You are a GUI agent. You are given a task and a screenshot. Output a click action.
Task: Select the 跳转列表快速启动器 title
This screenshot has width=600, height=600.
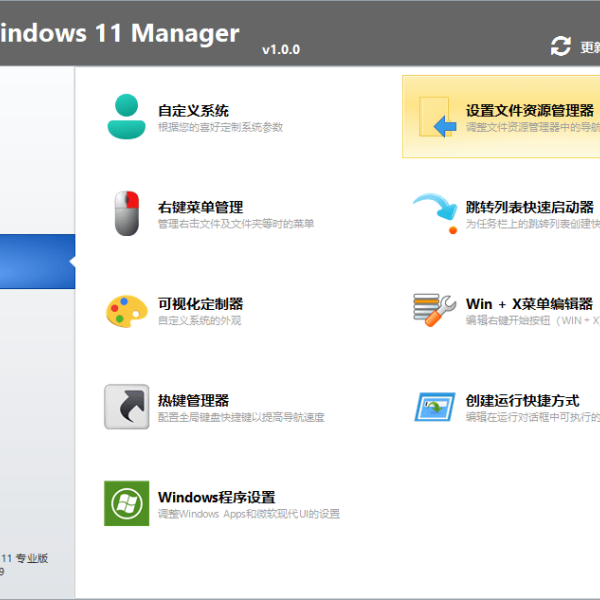(x=530, y=207)
